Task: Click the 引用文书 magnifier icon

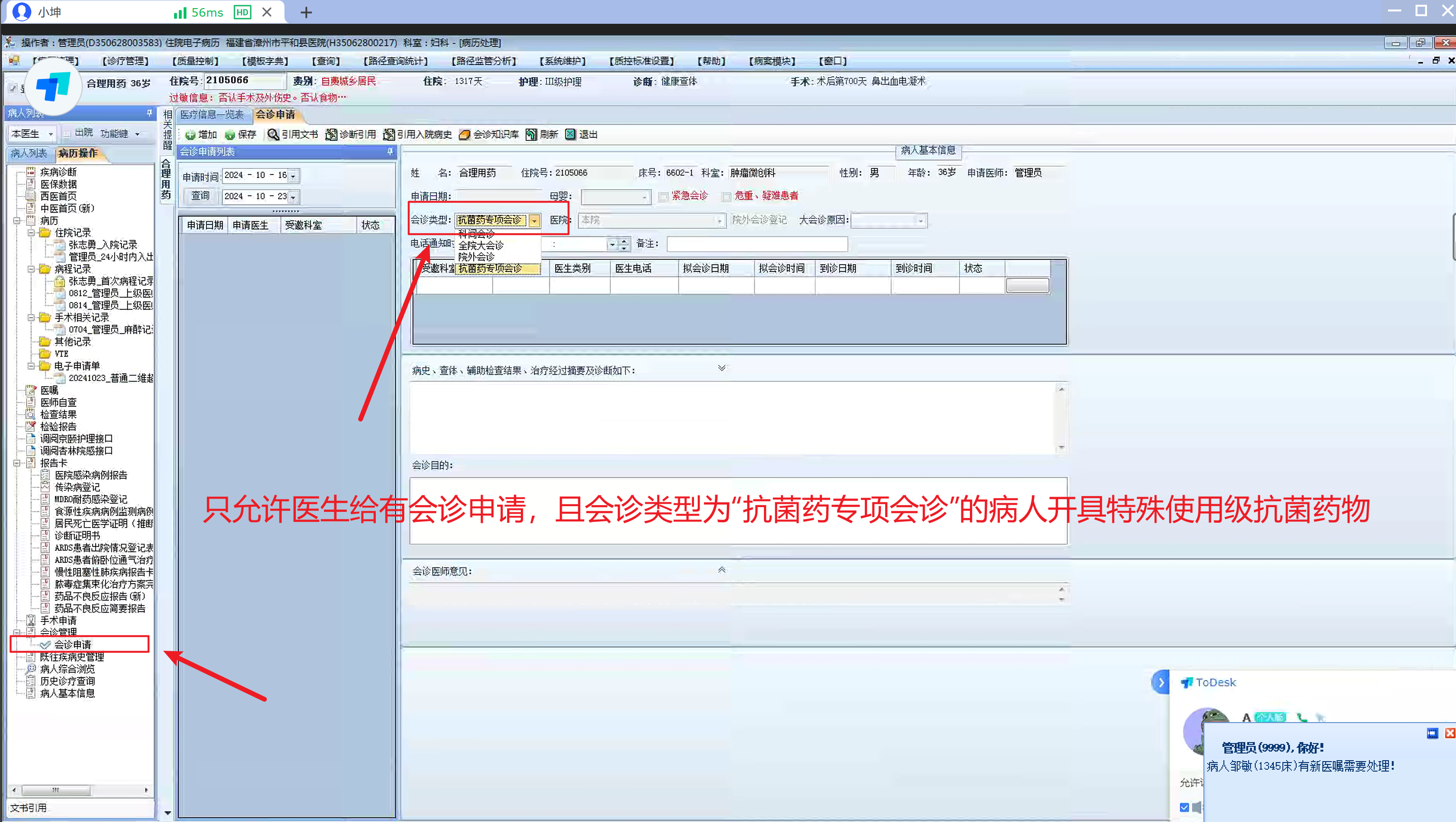Action: click(x=273, y=134)
